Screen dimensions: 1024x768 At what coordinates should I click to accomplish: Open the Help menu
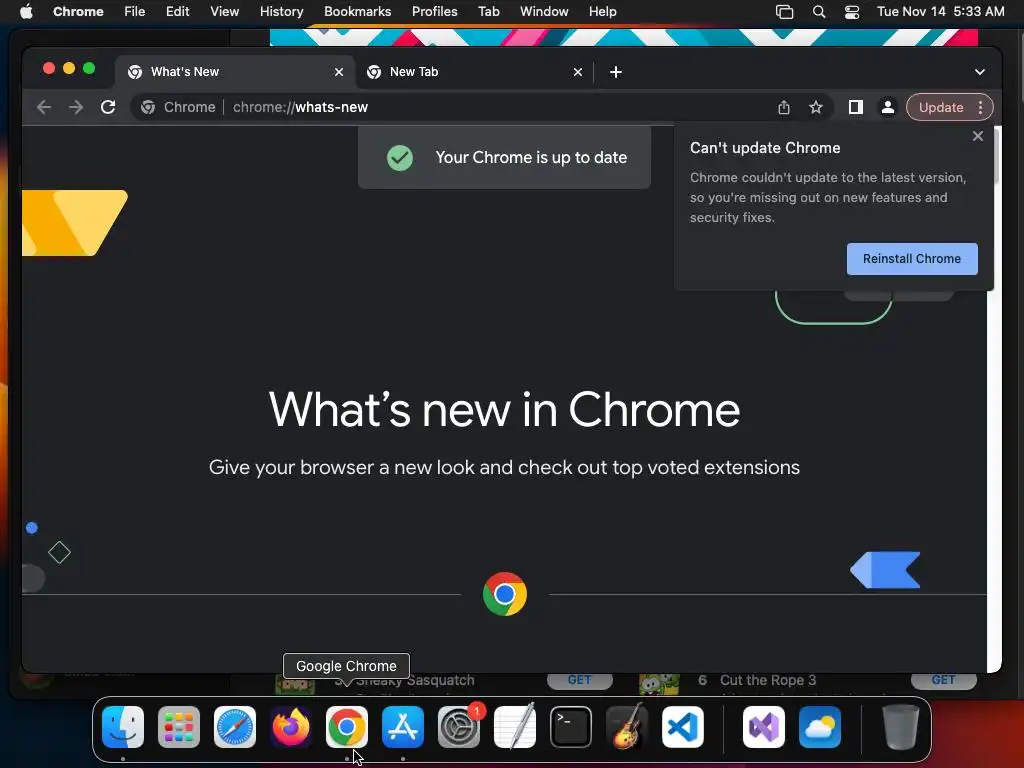[x=602, y=12]
